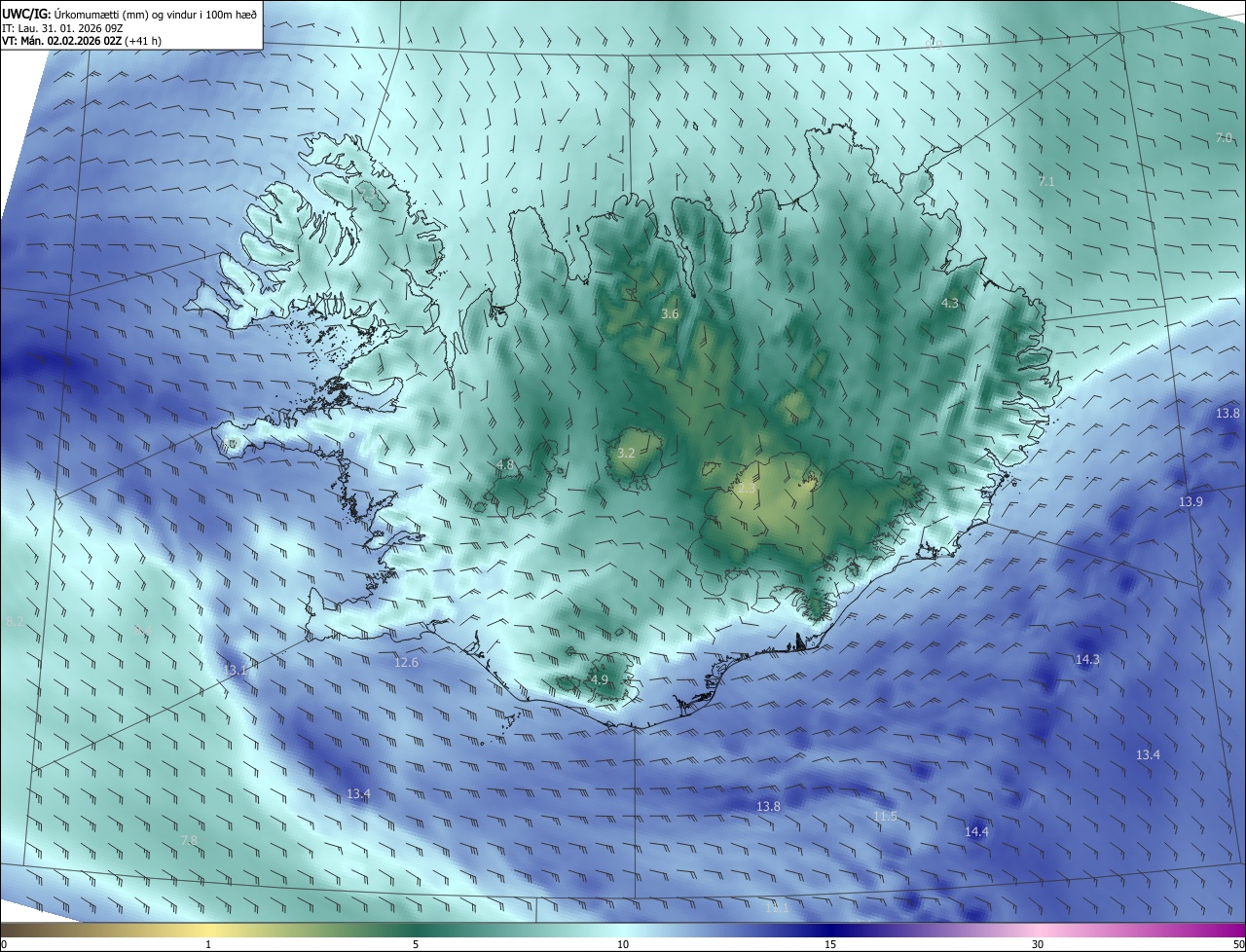1246x952 pixels.
Task: Select the 7.1 value label in the northeast
Action: point(1046,181)
